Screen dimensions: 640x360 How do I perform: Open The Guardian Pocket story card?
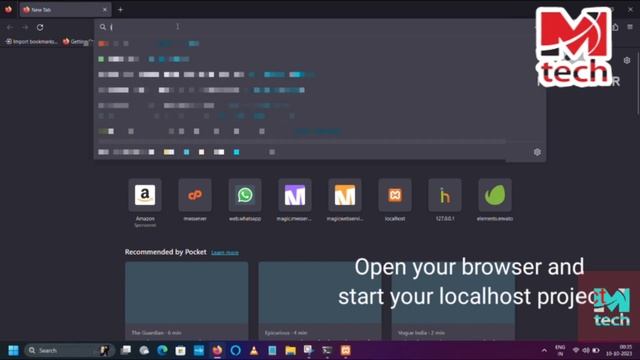[x=187, y=301]
